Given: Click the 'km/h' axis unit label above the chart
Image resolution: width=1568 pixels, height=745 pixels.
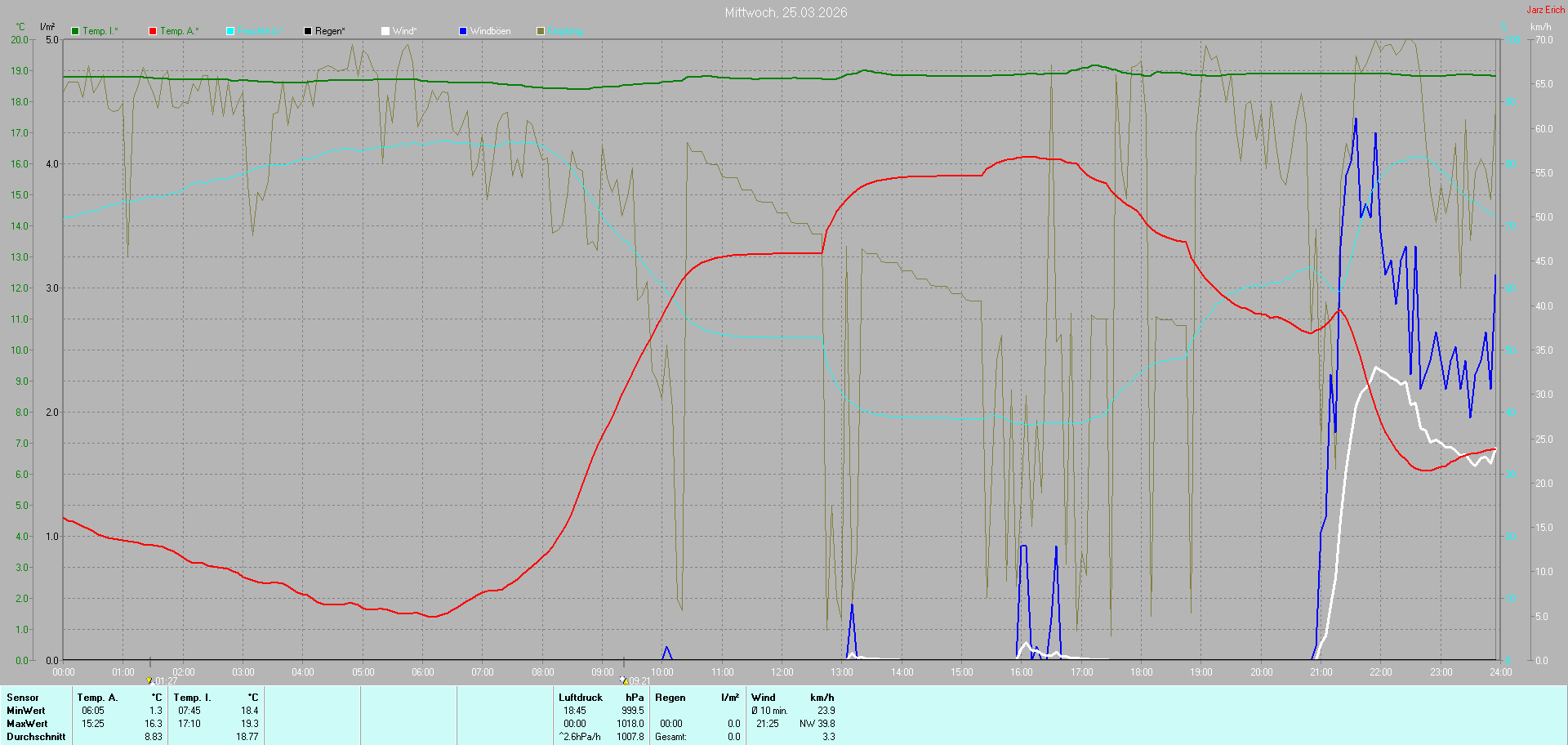Looking at the screenshot, I should [x=1540, y=27].
